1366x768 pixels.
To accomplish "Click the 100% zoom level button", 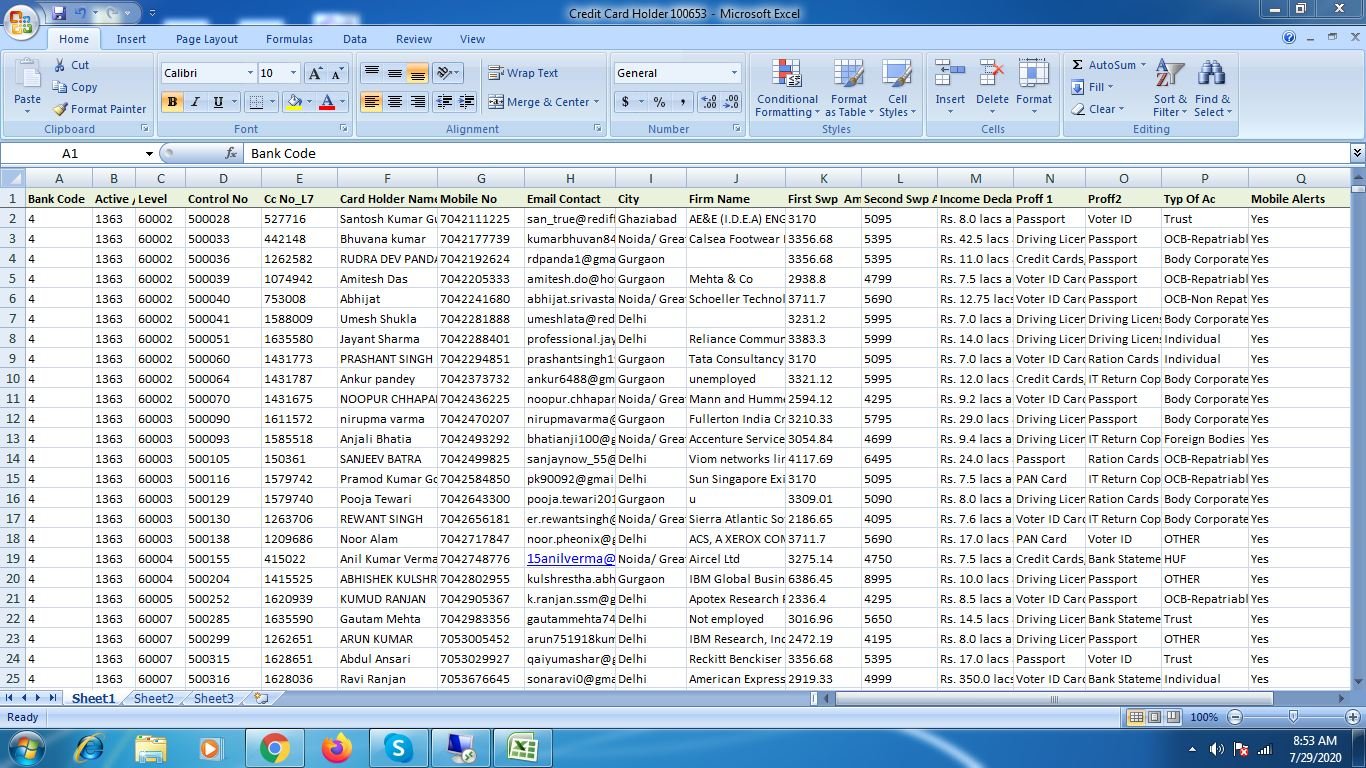I will 1204,718.
